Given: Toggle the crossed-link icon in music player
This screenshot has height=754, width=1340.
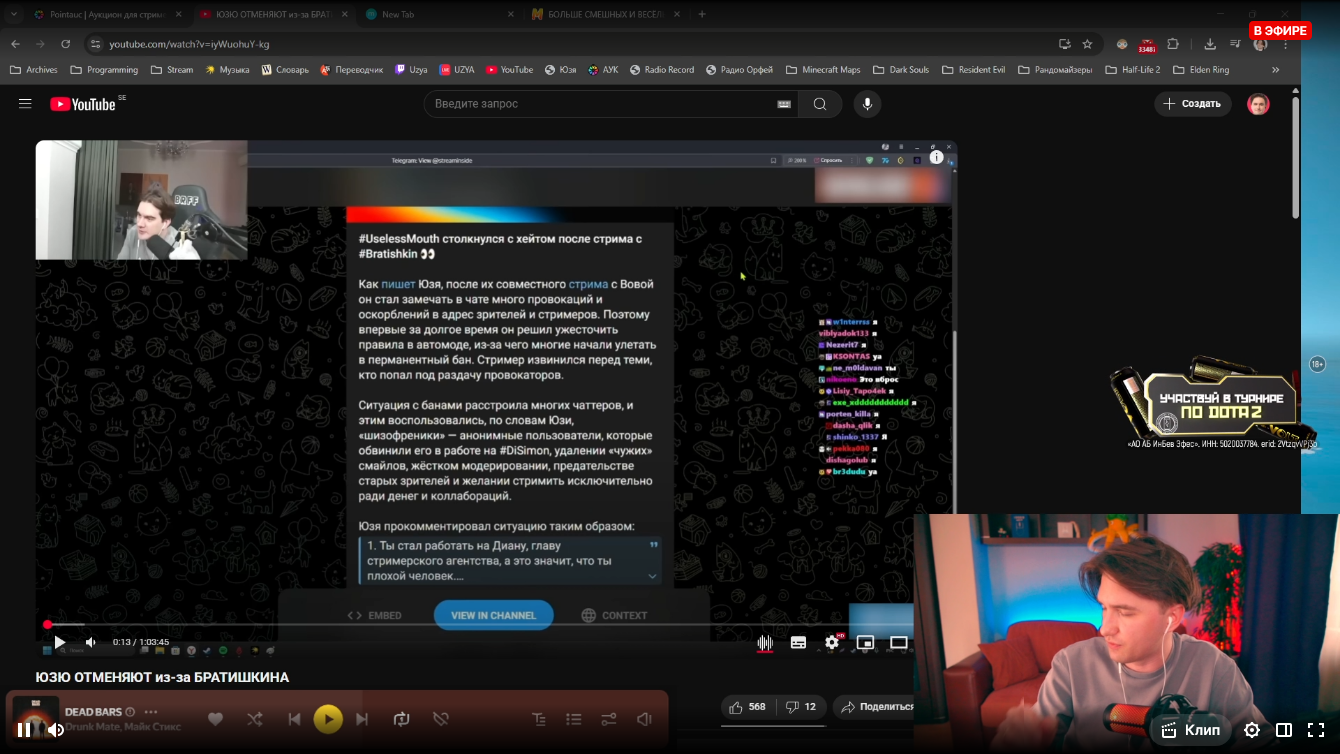Looking at the screenshot, I should coord(441,719).
